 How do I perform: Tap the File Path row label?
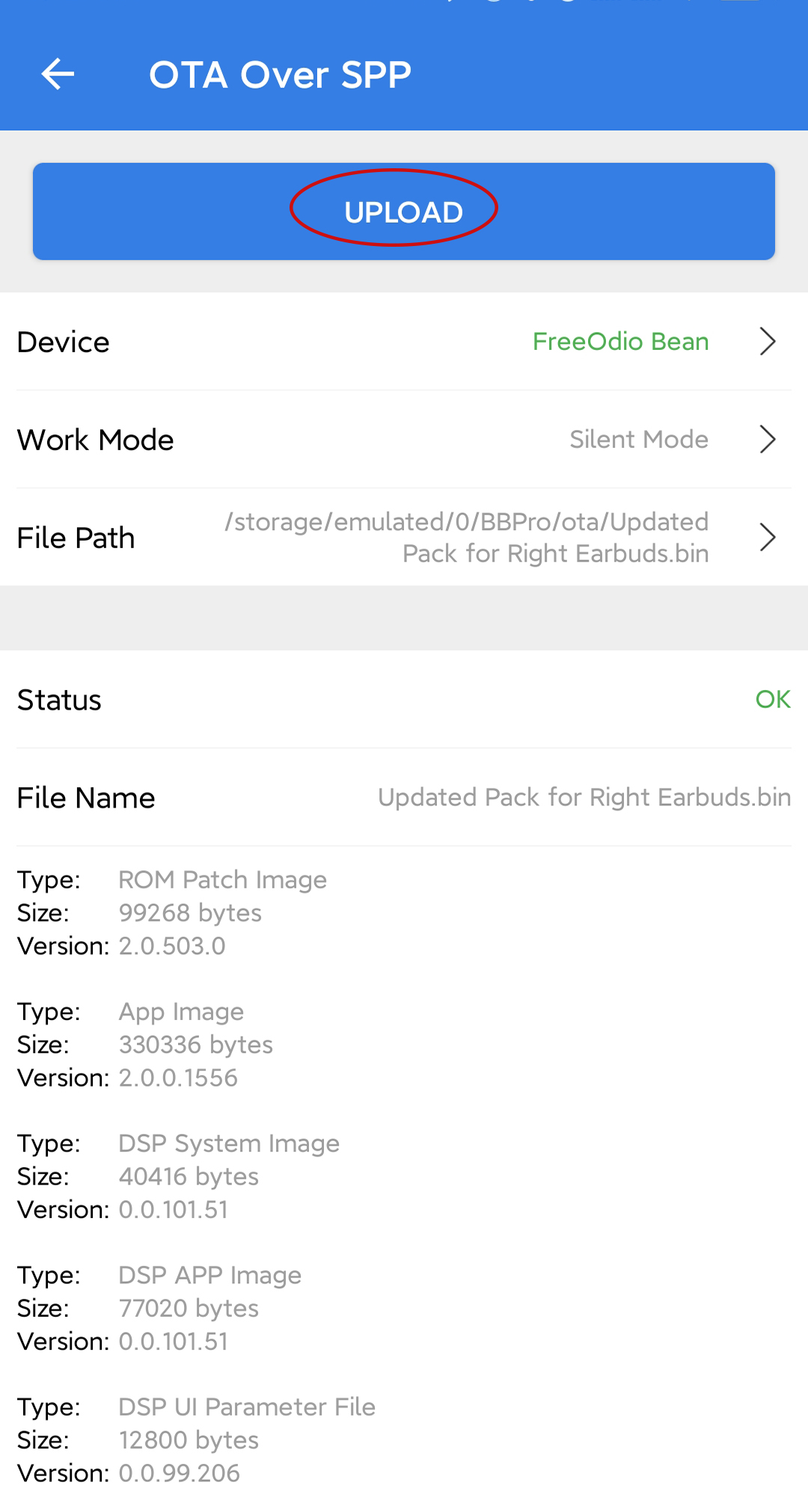tap(76, 538)
